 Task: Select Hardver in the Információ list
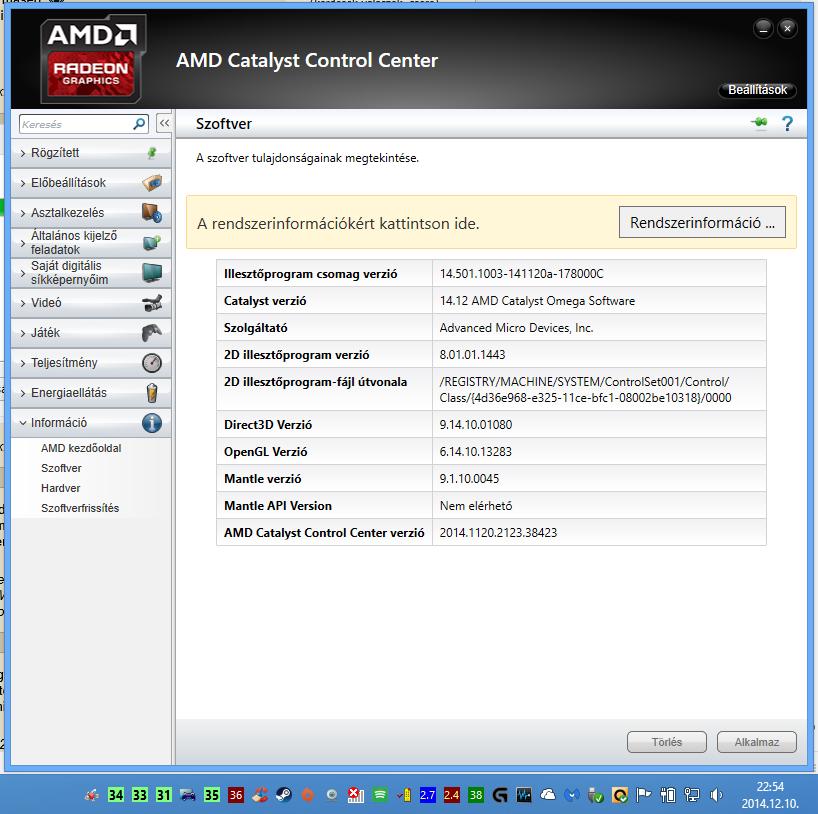[61, 488]
